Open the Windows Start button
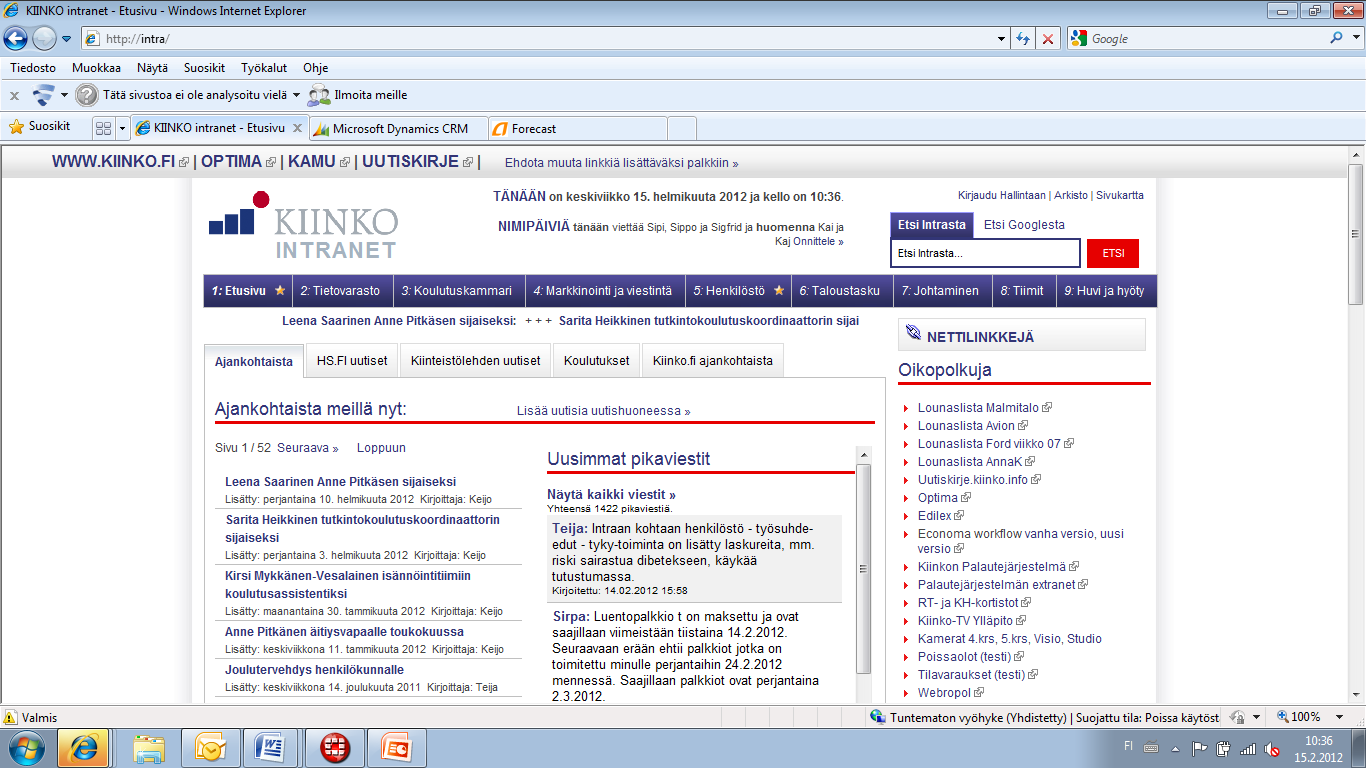 (x=26, y=748)
